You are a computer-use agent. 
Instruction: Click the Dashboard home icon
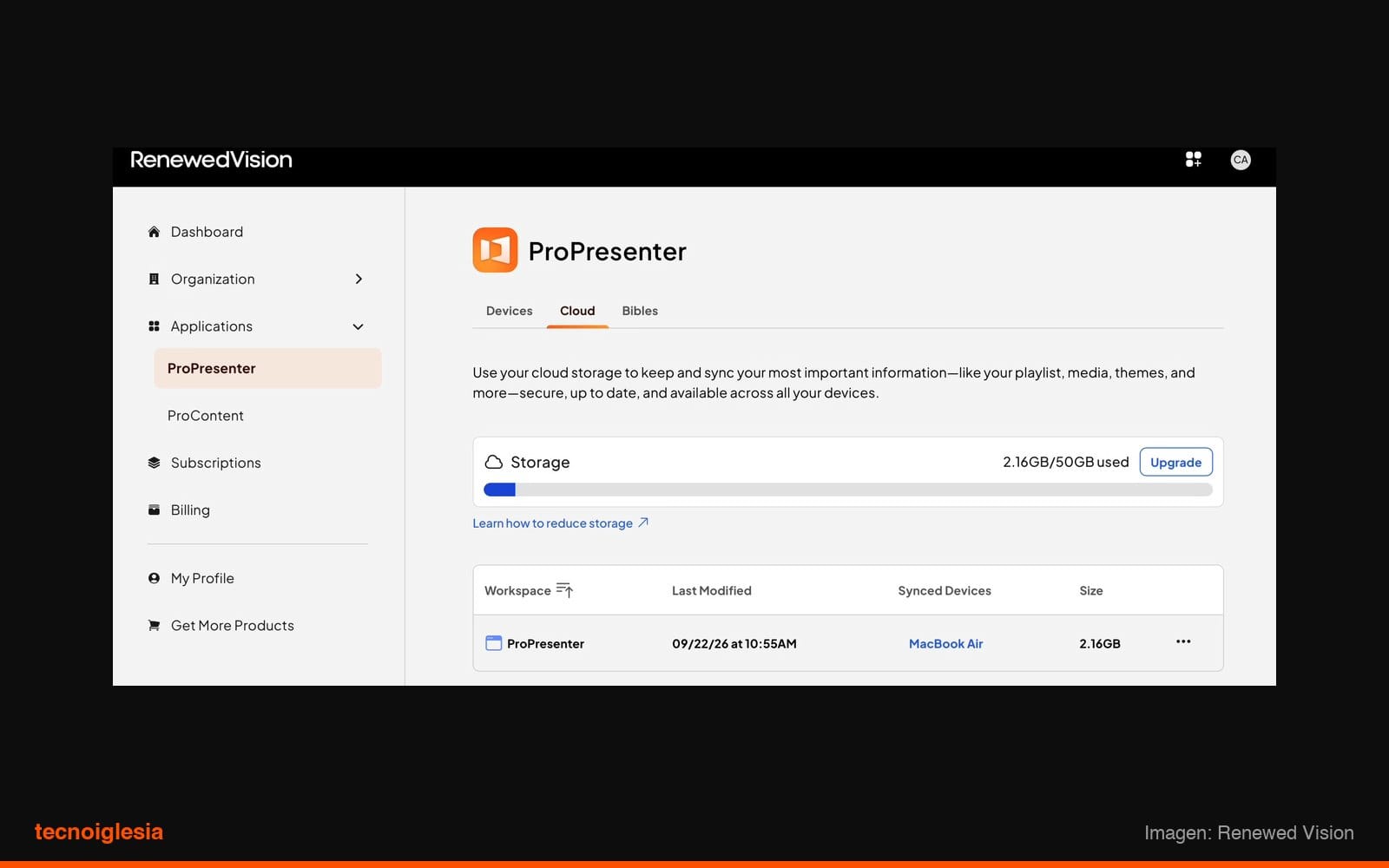tap(154, 232)
